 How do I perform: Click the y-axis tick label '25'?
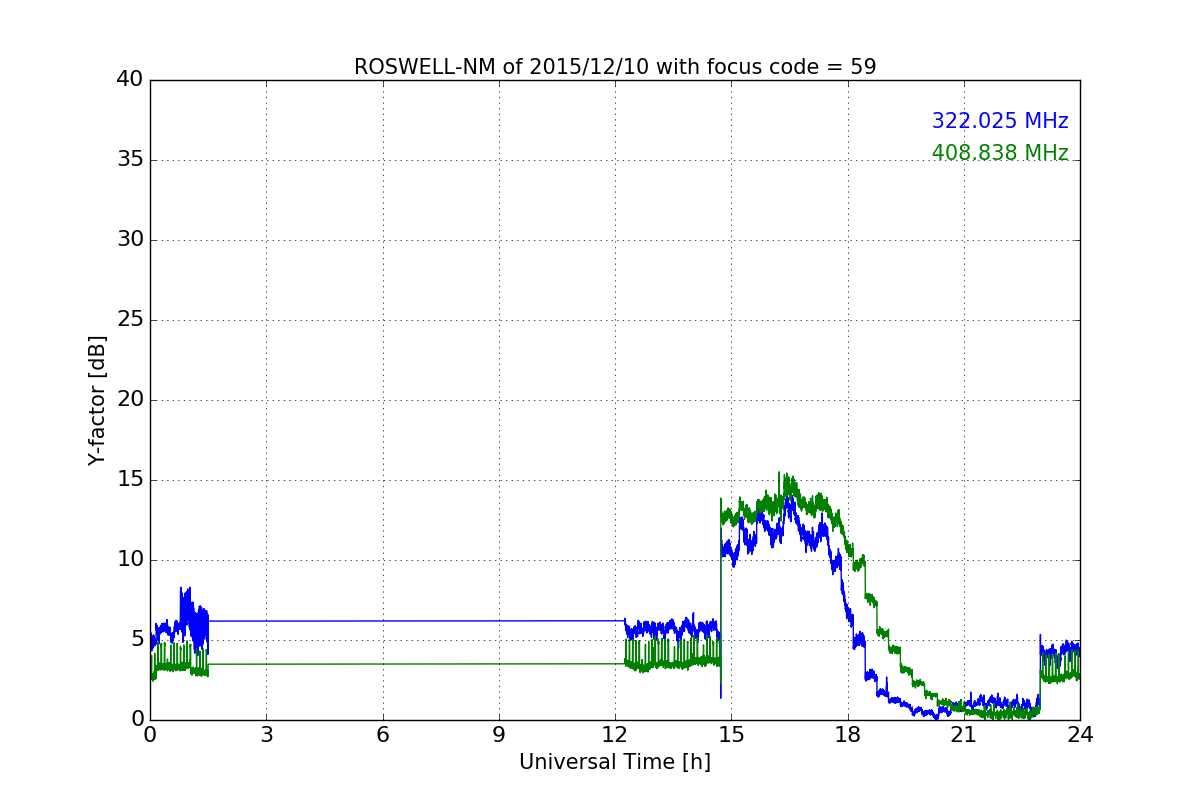point(130,320)
